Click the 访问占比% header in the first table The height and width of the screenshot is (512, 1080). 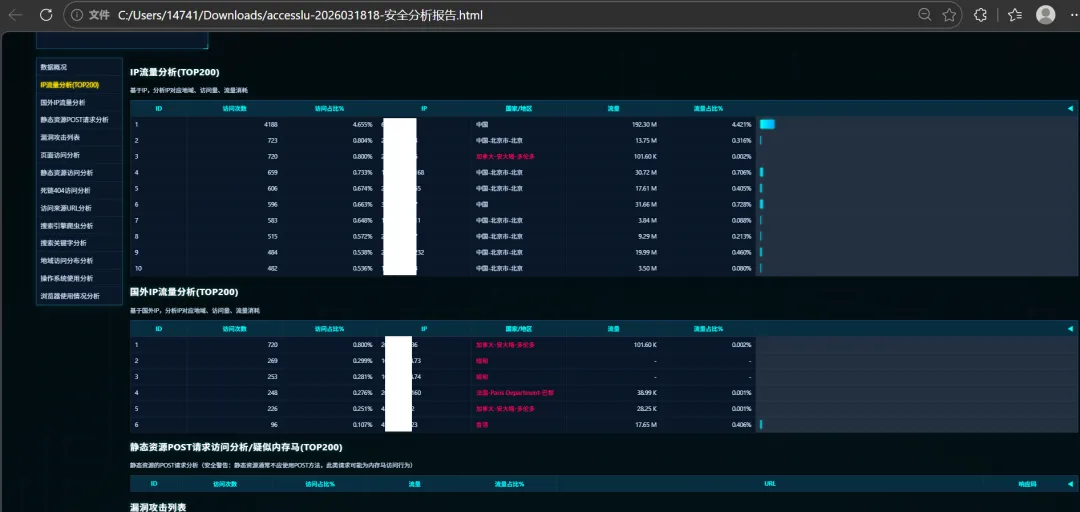(x=329, y=108)
